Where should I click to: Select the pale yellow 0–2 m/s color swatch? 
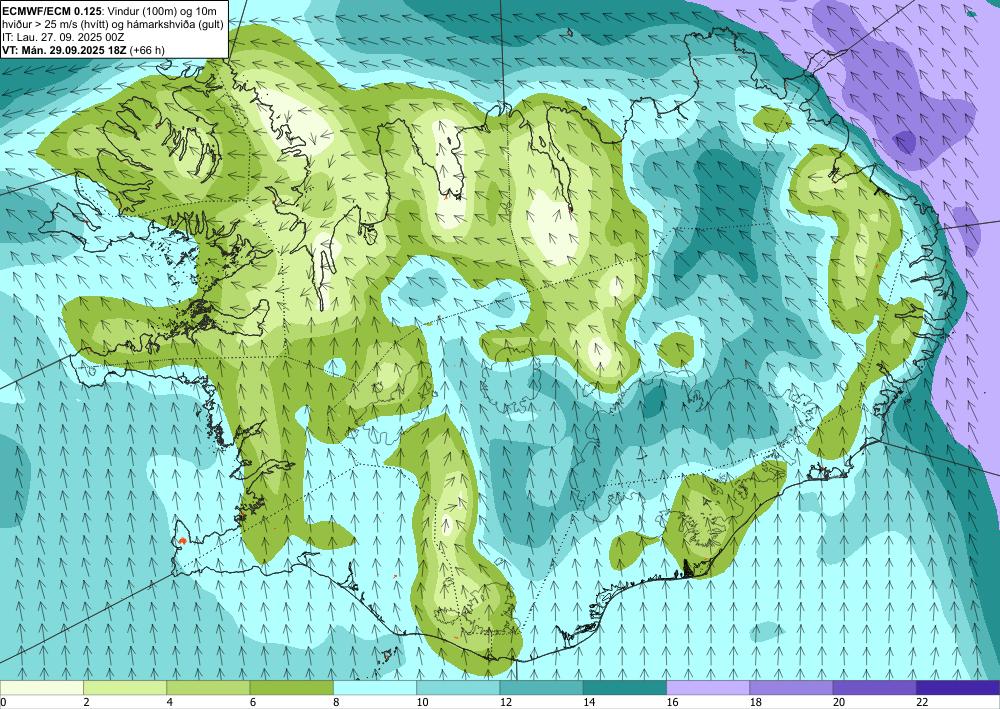[x=42, y=688]
